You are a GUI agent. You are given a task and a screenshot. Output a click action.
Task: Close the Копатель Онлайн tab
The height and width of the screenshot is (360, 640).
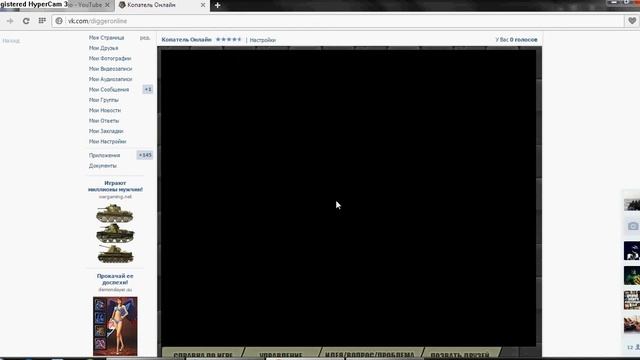click(x=203, y=5)
